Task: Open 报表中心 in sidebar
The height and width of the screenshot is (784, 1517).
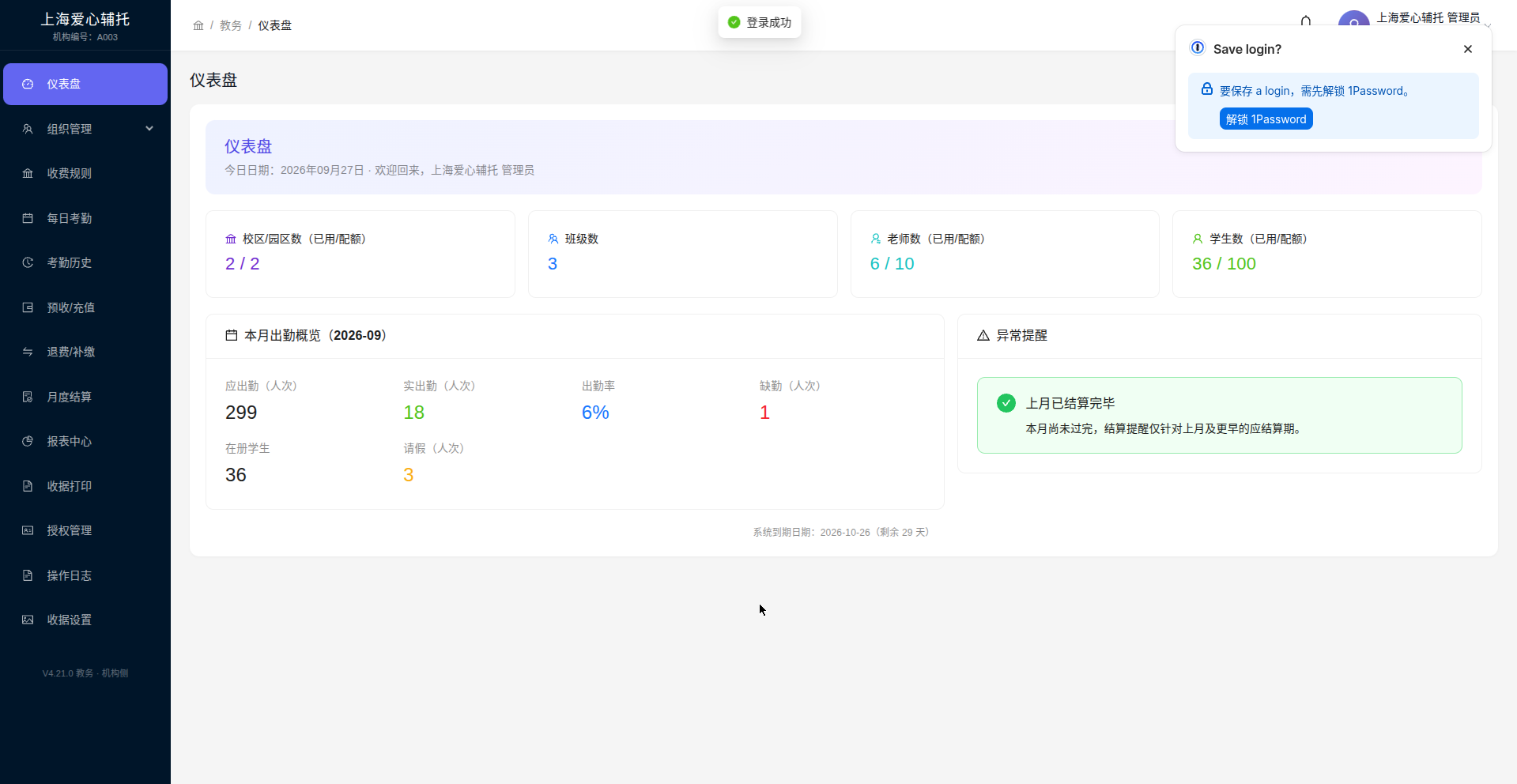Action: [x=85, y=441]
